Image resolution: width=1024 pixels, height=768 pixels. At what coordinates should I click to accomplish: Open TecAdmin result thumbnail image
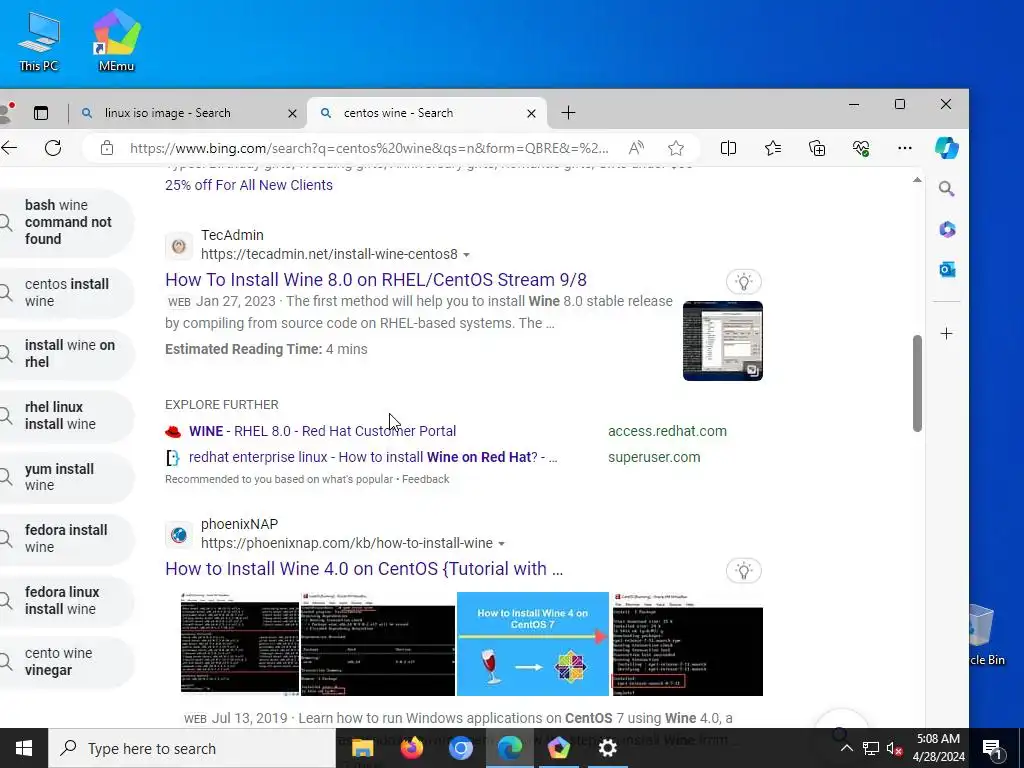(722, 341)
